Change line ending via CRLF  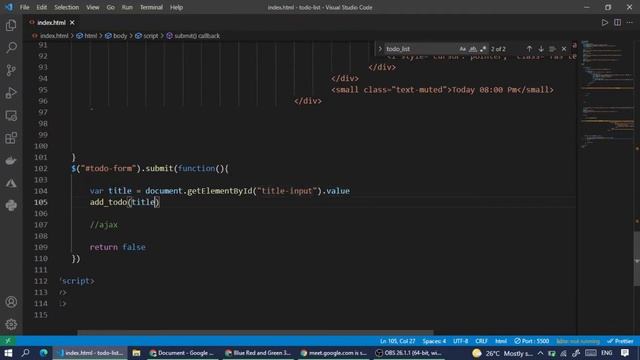[x=481, y=341]
